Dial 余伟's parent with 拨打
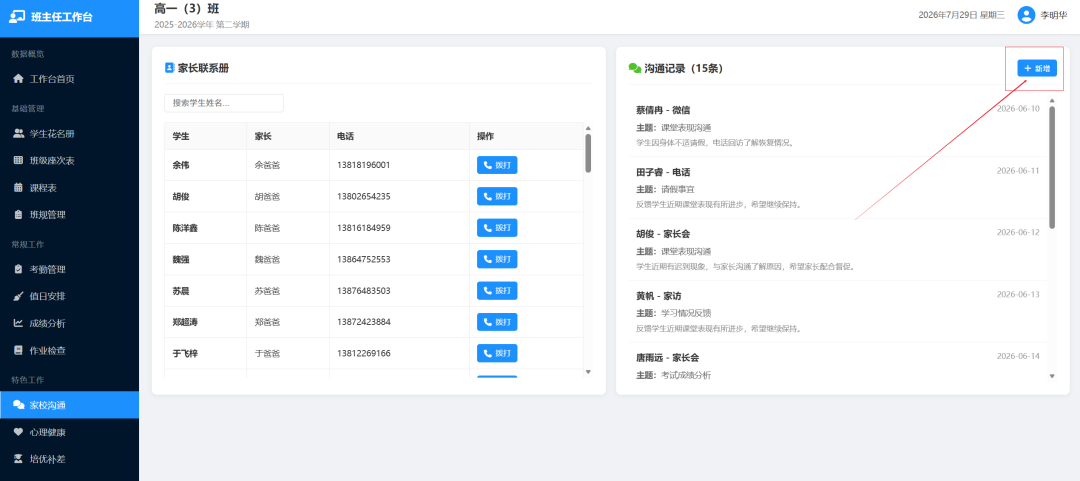 point(497,165)
